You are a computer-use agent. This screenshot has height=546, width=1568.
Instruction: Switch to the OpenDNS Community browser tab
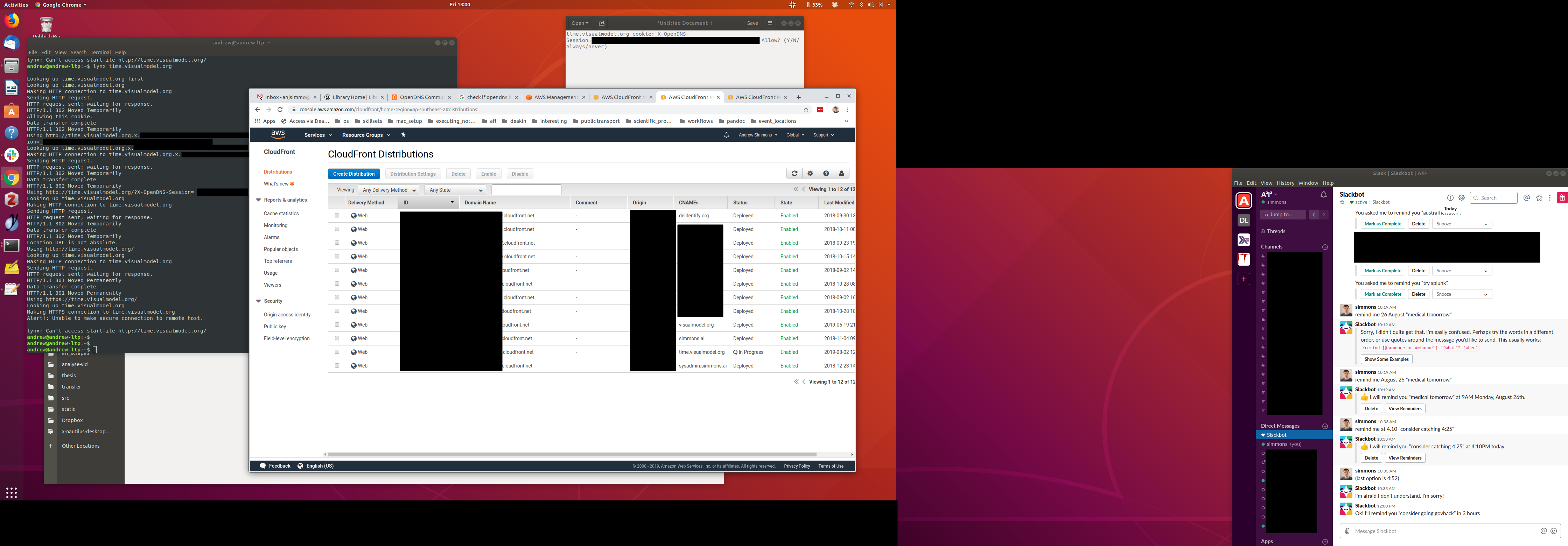[421, 97]
